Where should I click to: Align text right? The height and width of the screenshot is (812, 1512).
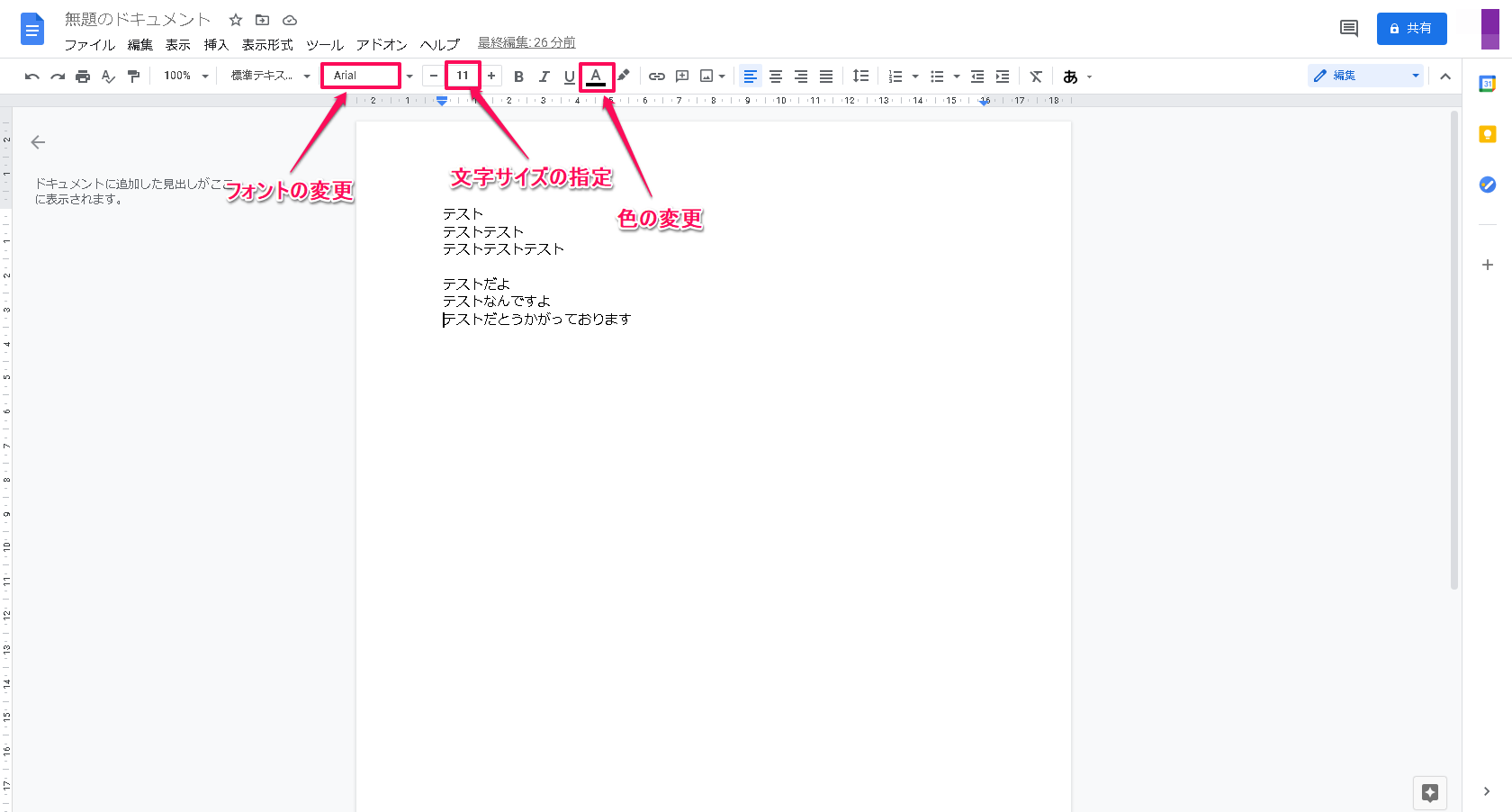pyautogui.click(x=801, y=77)
